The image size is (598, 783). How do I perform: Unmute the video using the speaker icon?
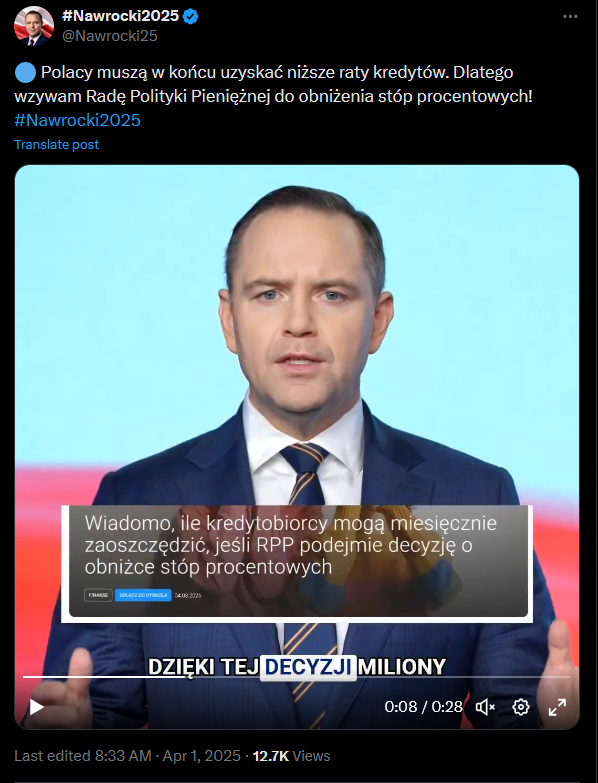(x=485, y=707)
